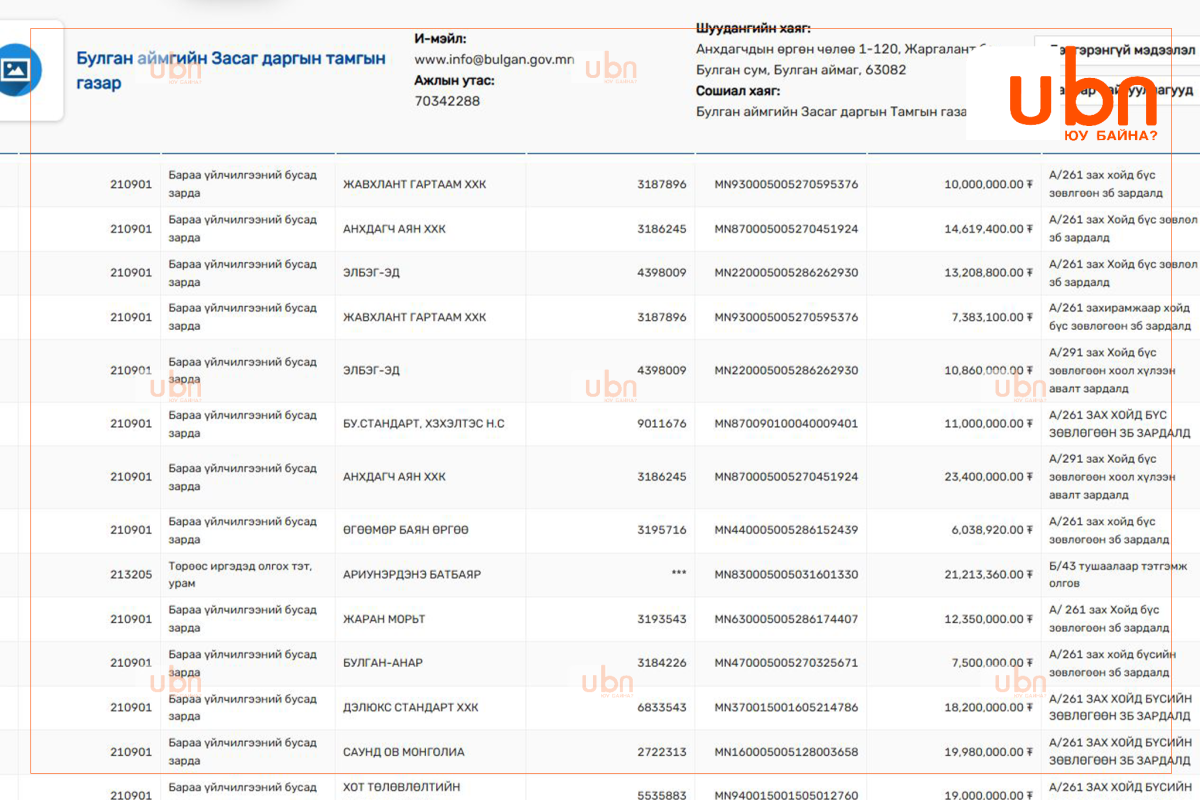Click registration number 3184226
Viewport: 1200px width, 800px height.
662,663
